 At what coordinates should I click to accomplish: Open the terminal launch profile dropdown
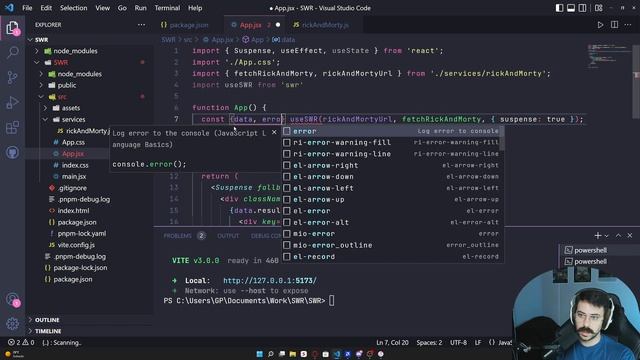[x=607, y=236]
